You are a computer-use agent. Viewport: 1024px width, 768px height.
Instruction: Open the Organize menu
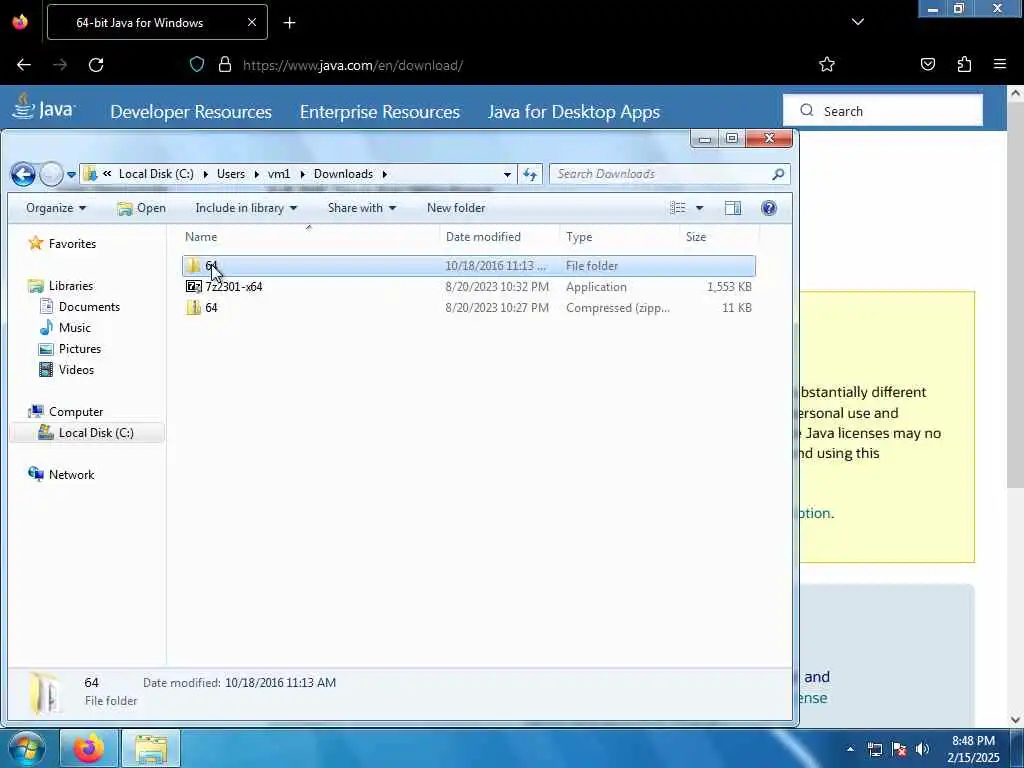pyautogui.click(x=56, y=208)
